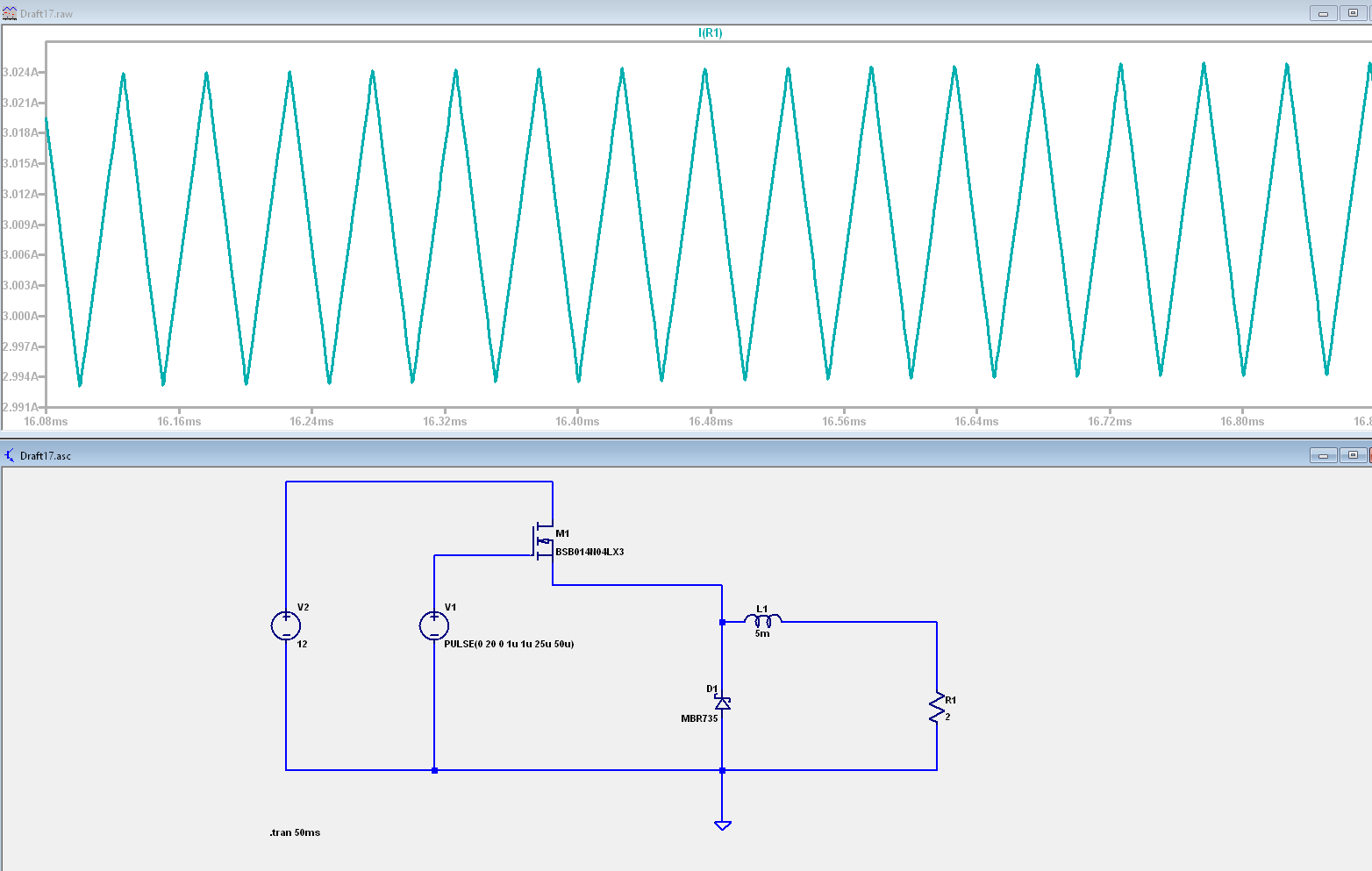Click the 16.24ms time axis label
Viewport: 1372px width, 871px height.
[x=311, y=422]
